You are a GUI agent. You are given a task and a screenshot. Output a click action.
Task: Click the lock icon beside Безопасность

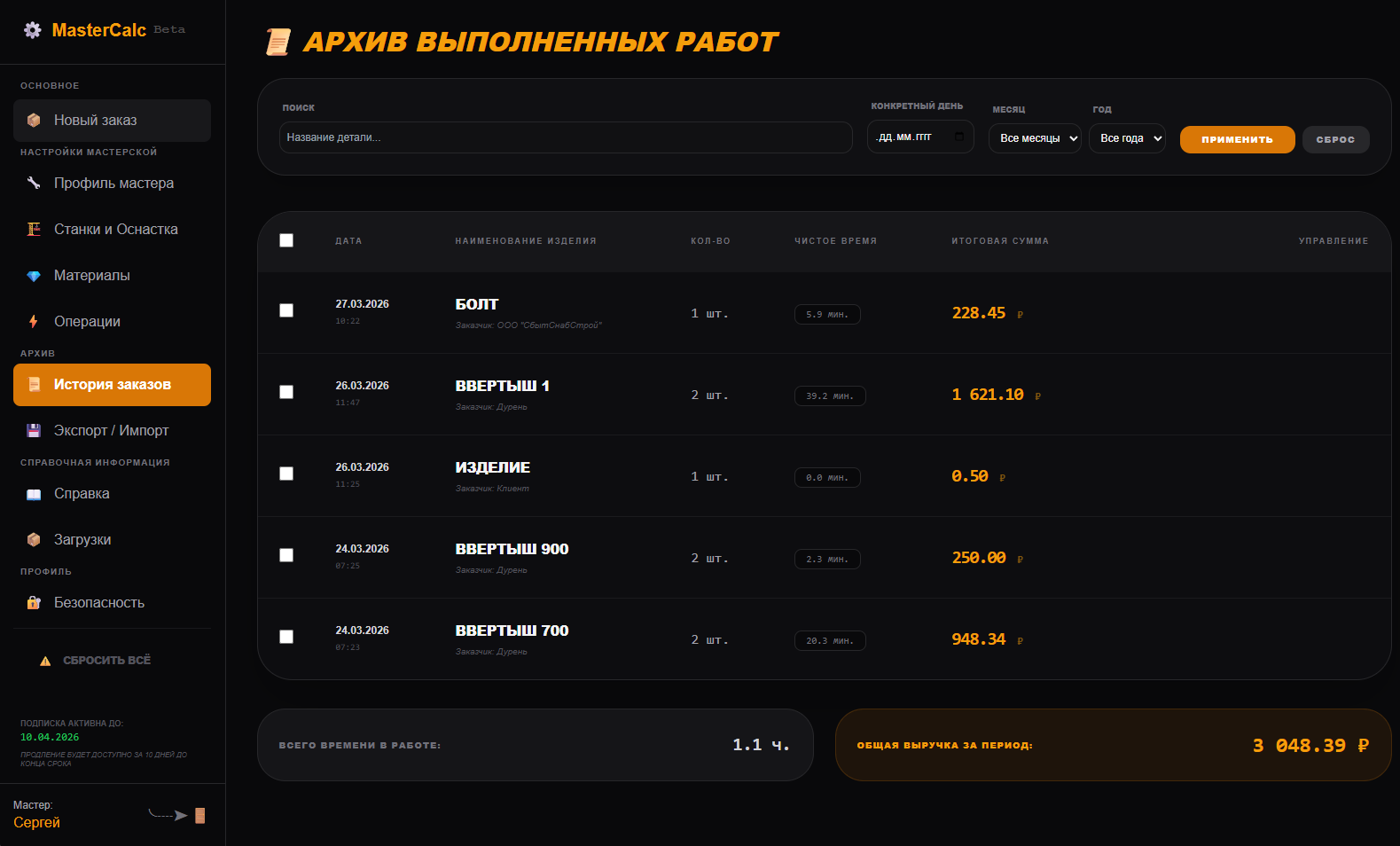click(x=34, y=603)
